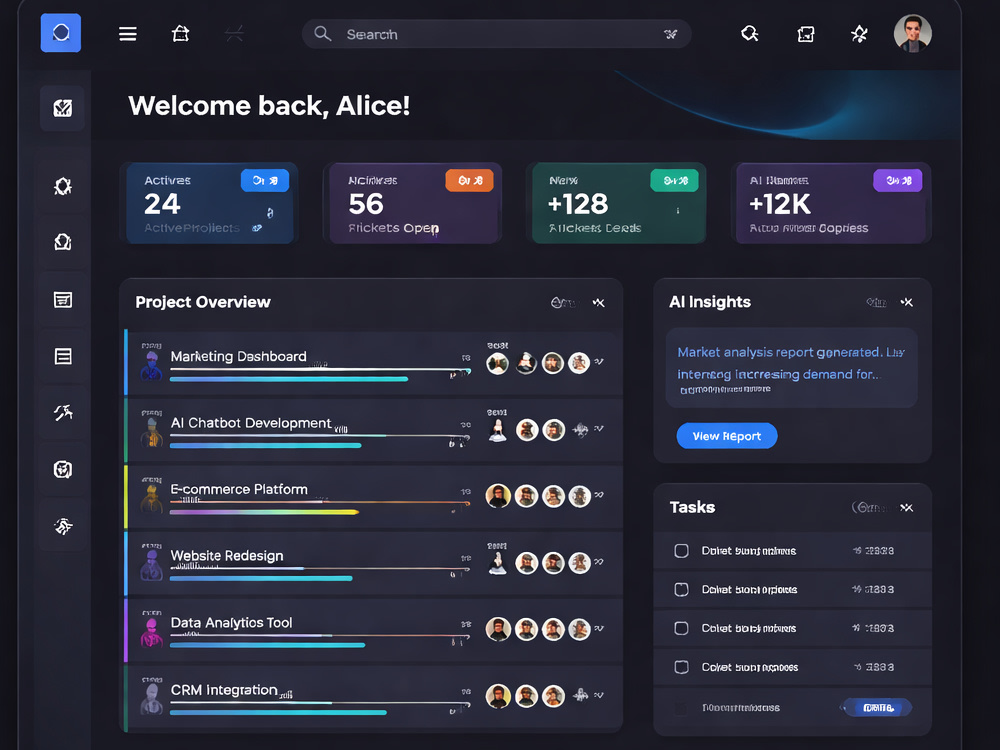The image size is (1000, 750).
Task: Collapse Project Overview panel with X icon
Action: click(x=598, y=302)
